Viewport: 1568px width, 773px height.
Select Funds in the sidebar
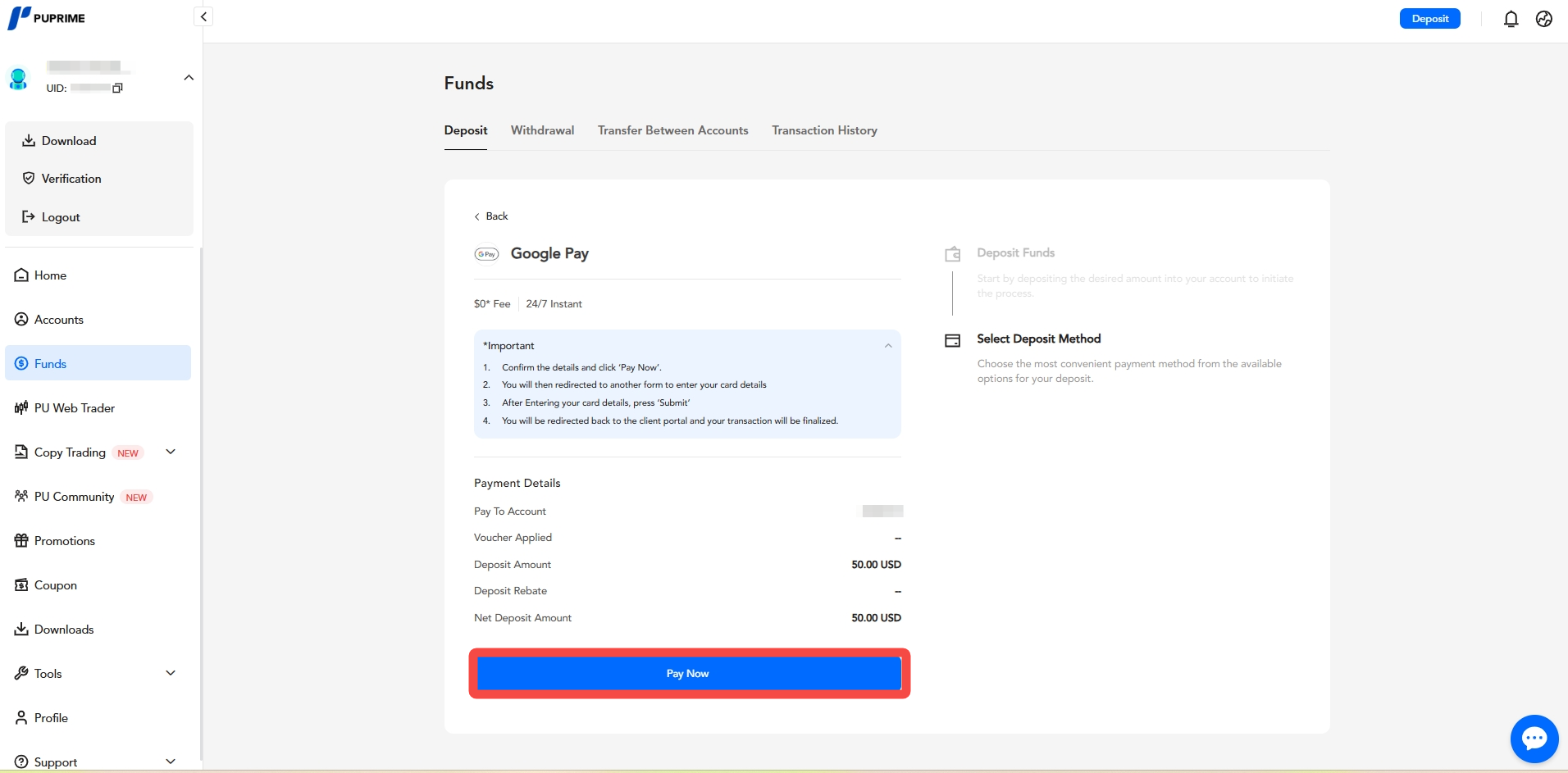98,363
